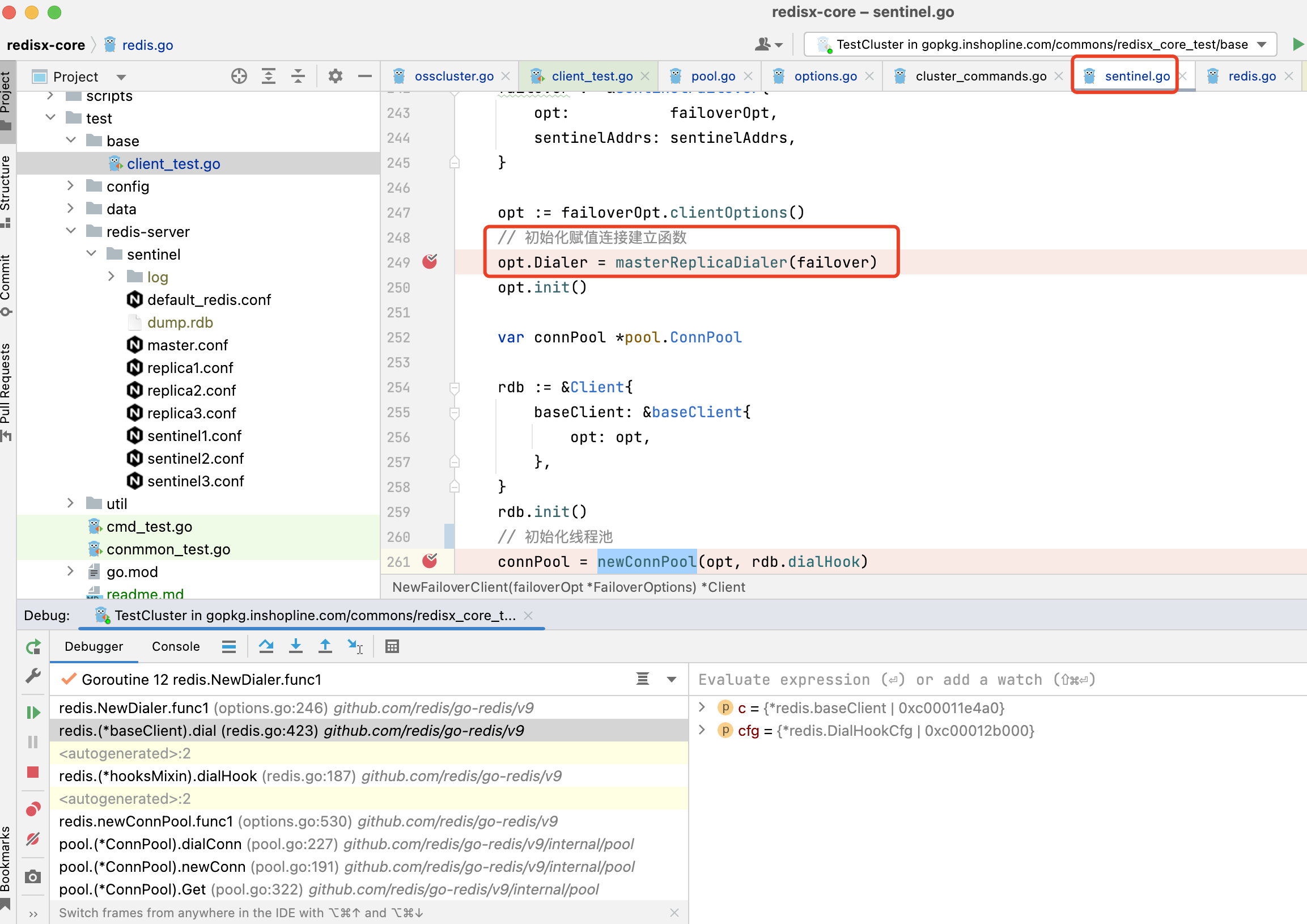This screenshot has height=924, width=1307.
Task: Open Project panel settings gear
Action: click(336, 77)
